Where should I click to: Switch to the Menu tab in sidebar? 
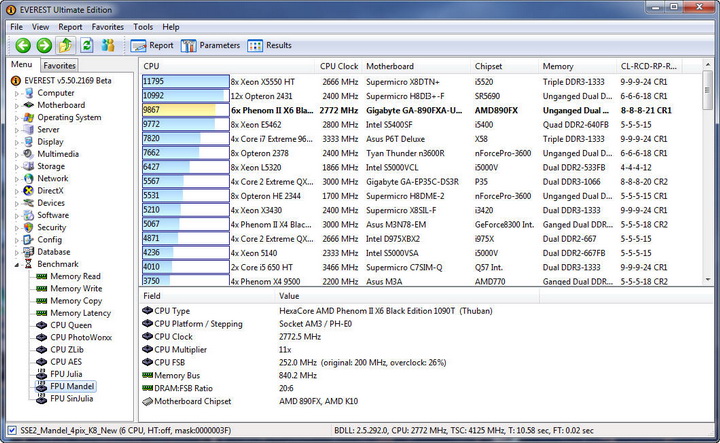tap(22, 65)
